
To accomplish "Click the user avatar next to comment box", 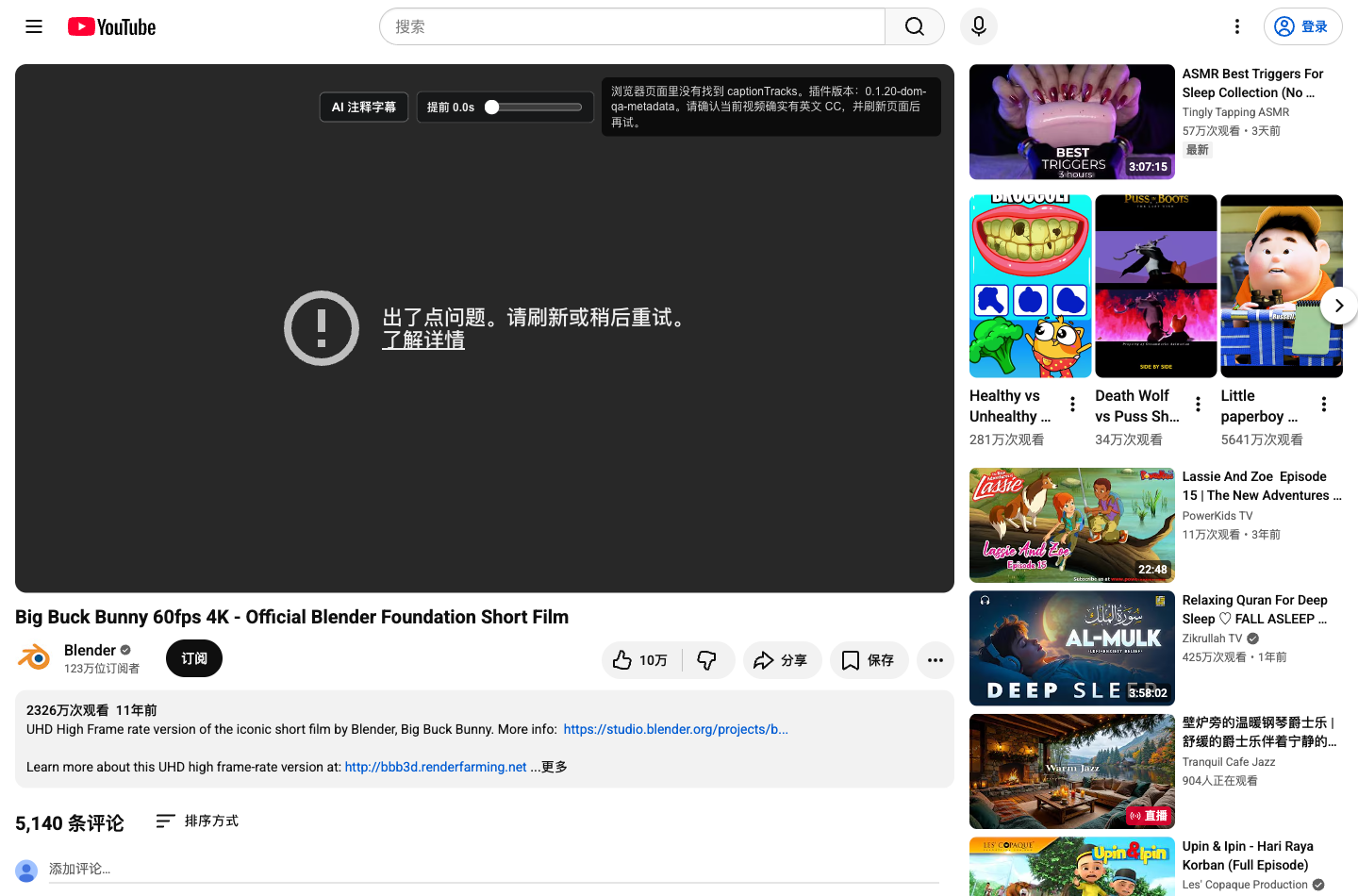I will pos(26,871).
